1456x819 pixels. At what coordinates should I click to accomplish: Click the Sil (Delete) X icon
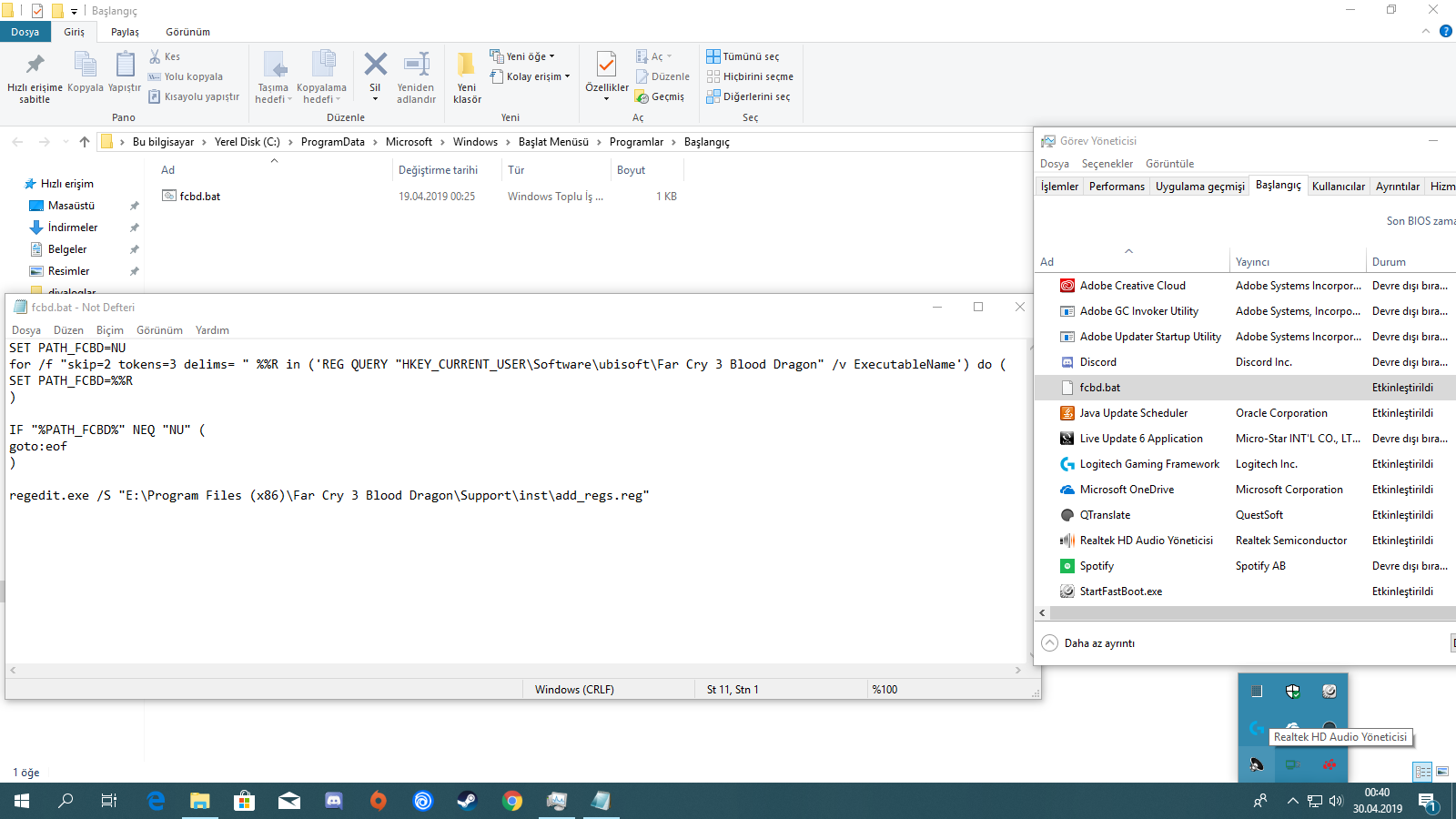(375, 64)
